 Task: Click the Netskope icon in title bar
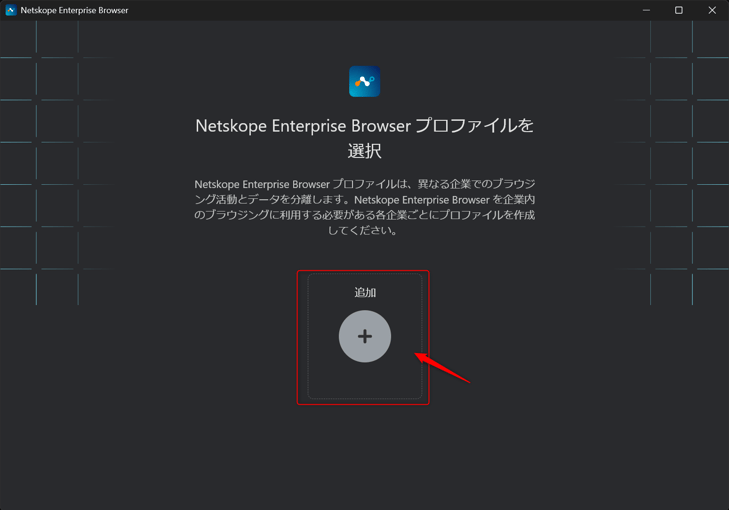pos(11,10)
